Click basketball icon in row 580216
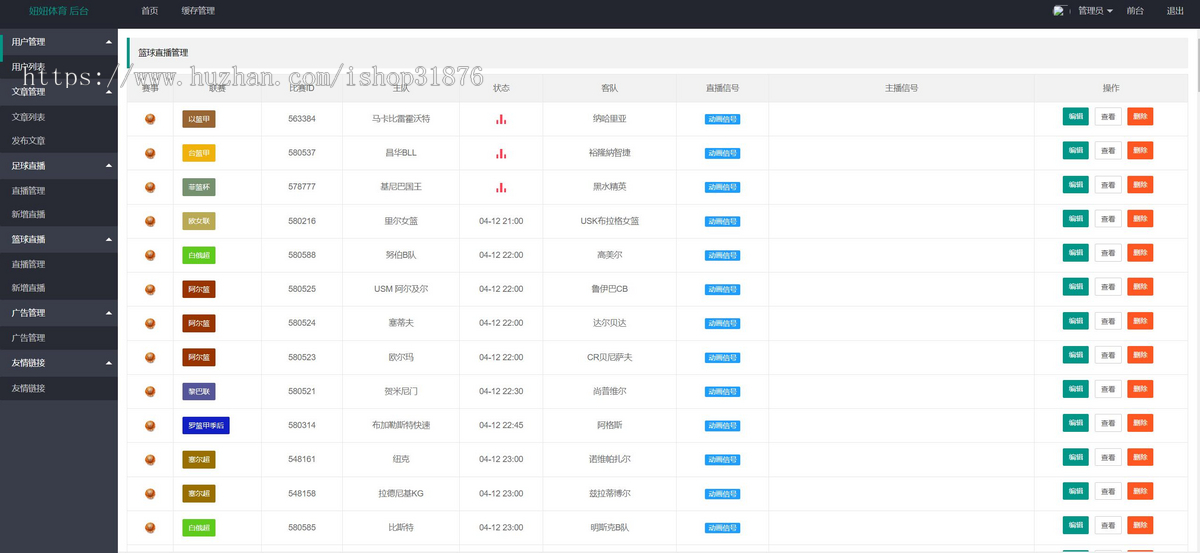This screenshot has width=1200, height=553. click(x=150, y=221)
